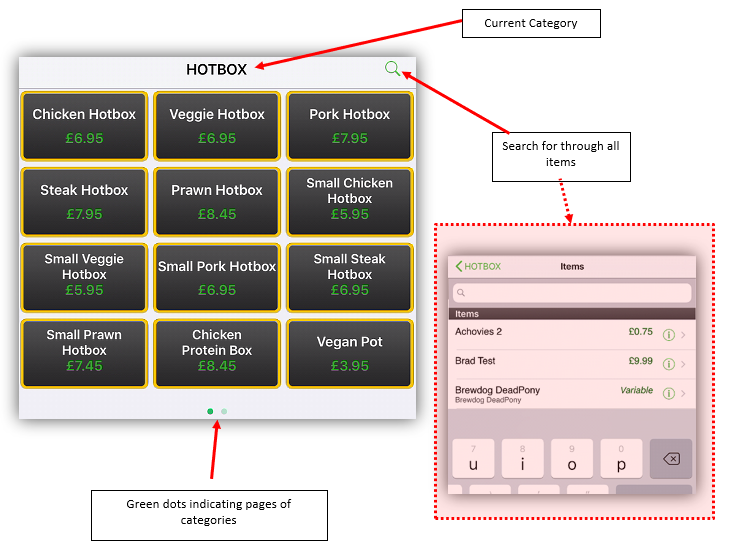Open info icon for Brad Test

(669, 364)
